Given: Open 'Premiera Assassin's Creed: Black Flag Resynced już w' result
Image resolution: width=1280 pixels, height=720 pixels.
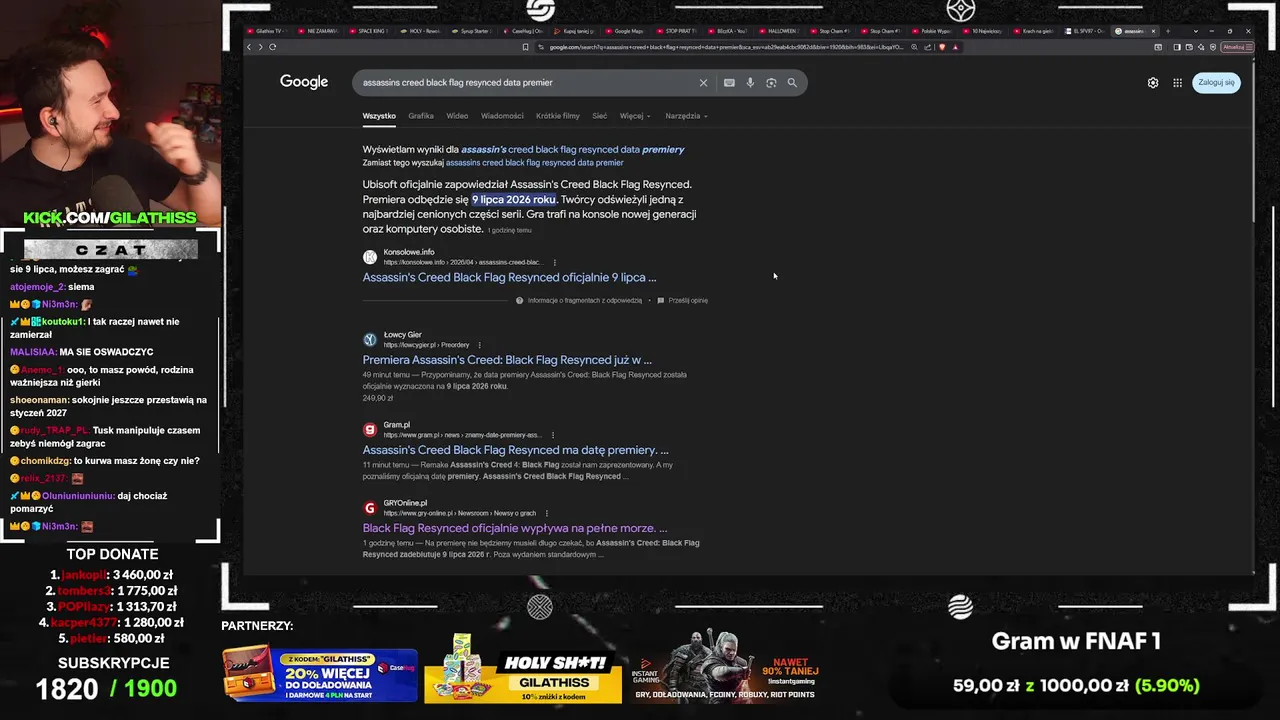Looking at the screenshot, I should [507, 360].
